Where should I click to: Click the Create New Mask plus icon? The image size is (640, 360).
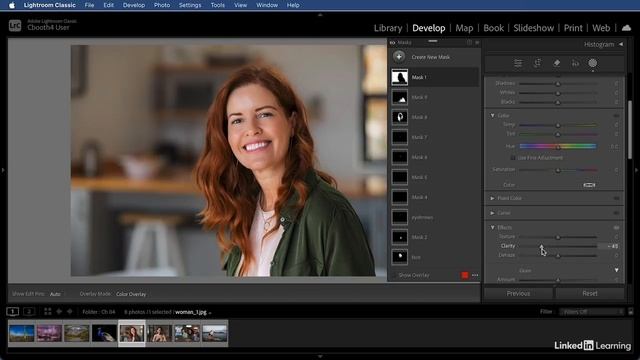click(x=399, y=57)
